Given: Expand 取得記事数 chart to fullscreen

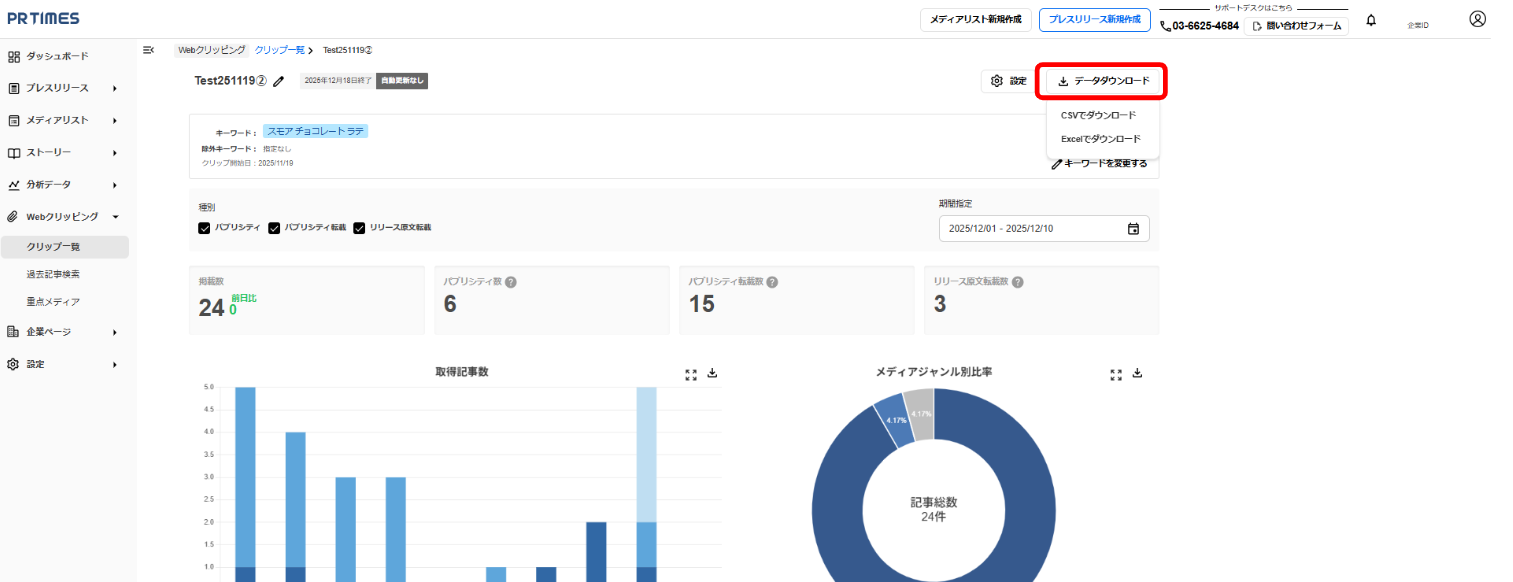Looking at the screenshot, I should click(690, 375).
